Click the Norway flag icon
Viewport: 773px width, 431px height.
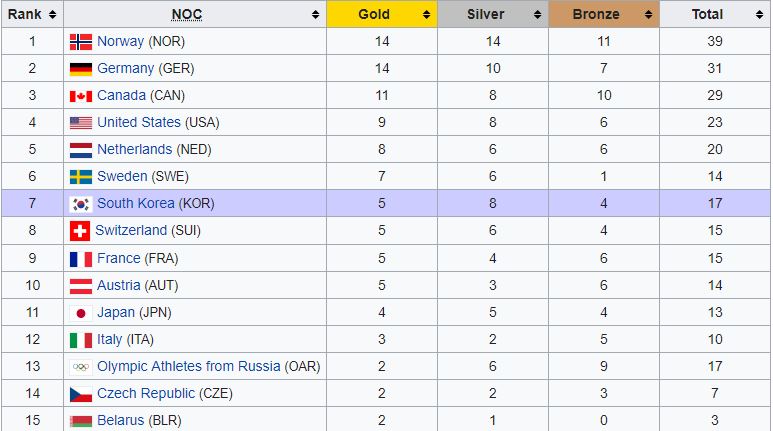tap(81, 41)
